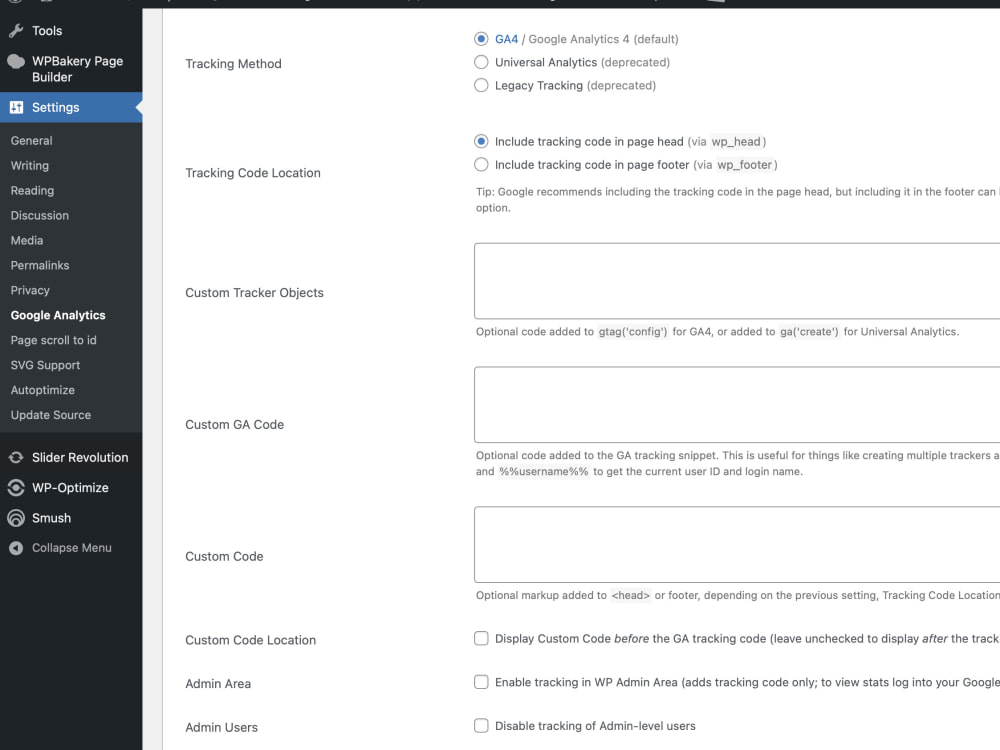Image resolution: width=1000 pixels, height=750 pixels.
Task: Click the Tools wrench icon
Action: pyautogui.click(x=16, y=31)
